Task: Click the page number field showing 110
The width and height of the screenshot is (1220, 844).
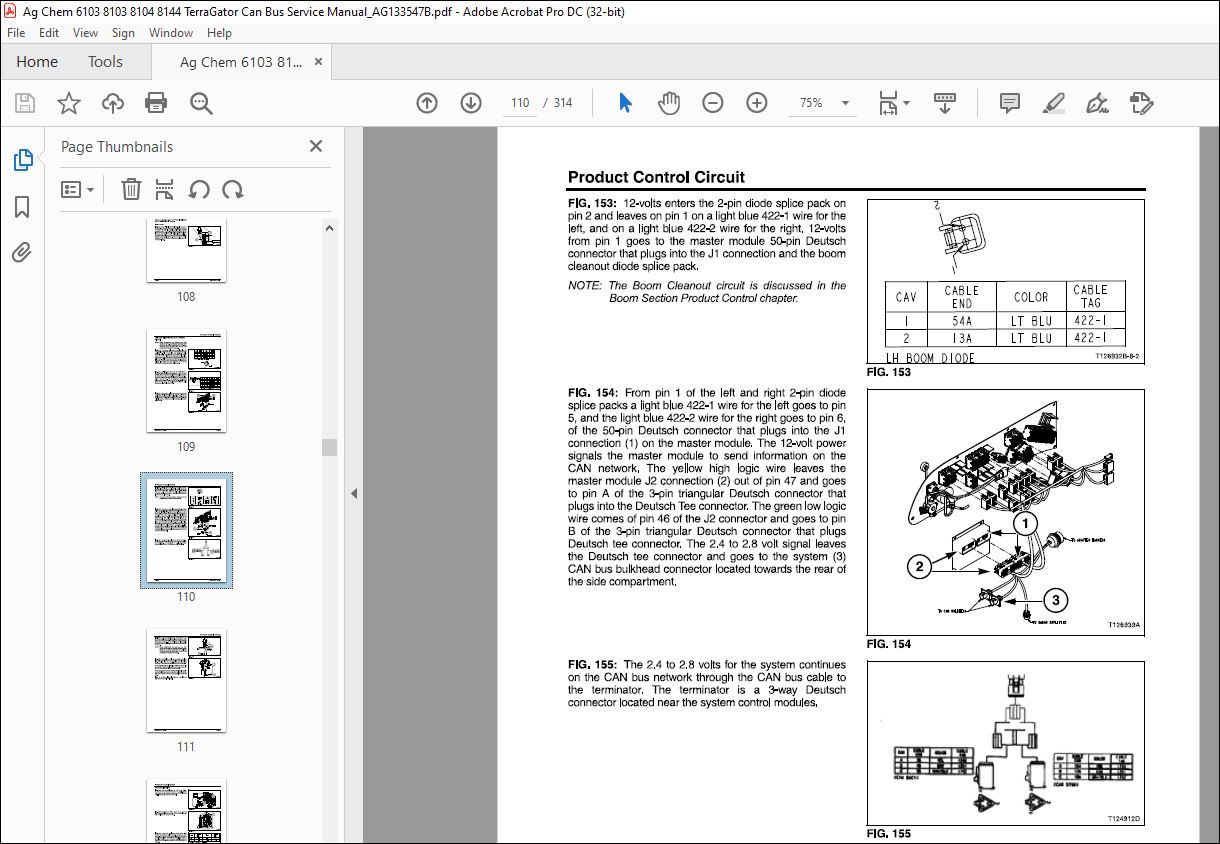Action: (519, 103)
